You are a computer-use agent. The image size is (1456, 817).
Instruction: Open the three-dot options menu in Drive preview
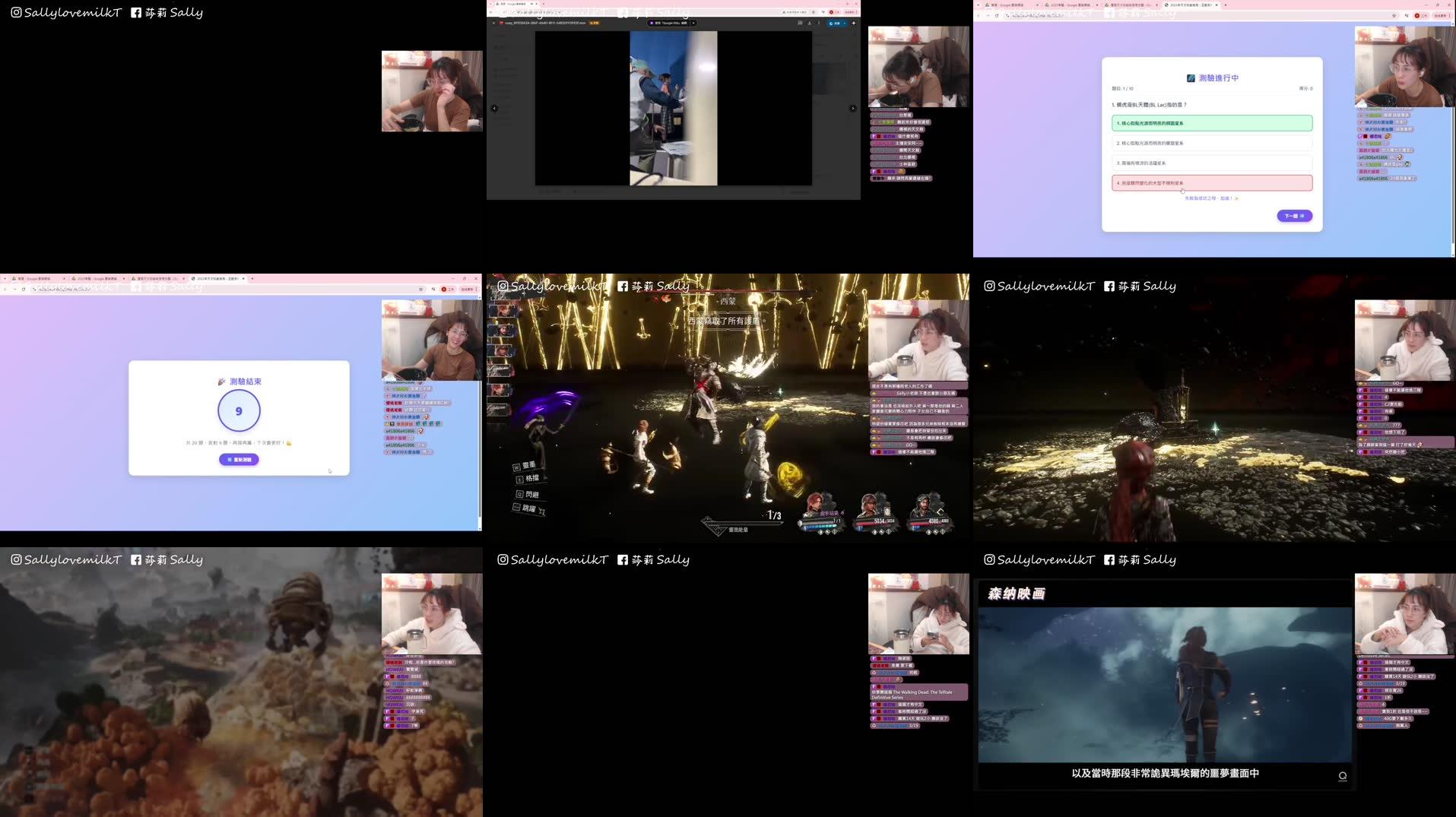tap(820, 24)
